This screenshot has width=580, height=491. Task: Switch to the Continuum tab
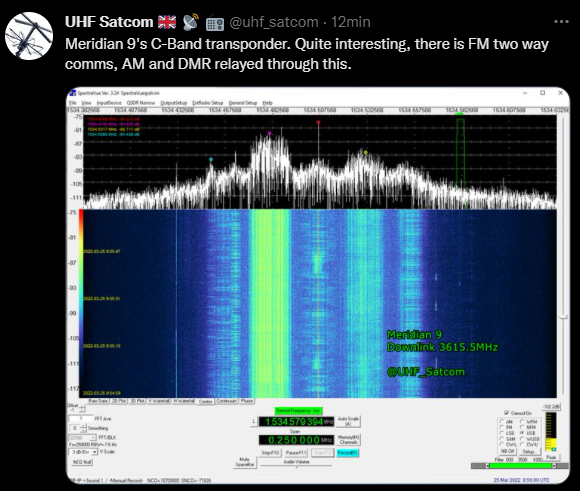click(226, 401)
